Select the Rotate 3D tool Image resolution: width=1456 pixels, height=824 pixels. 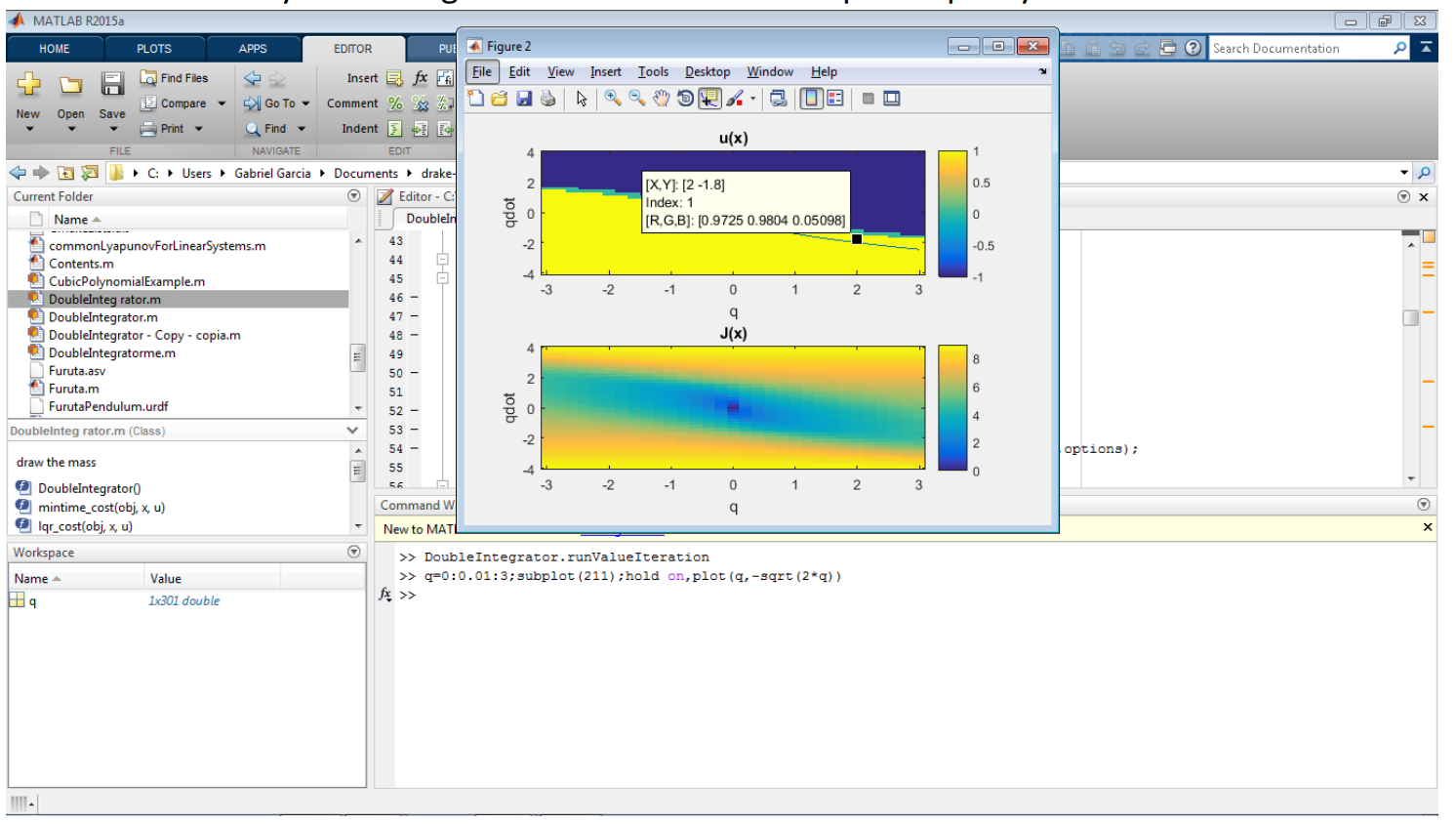coord(686,99)
